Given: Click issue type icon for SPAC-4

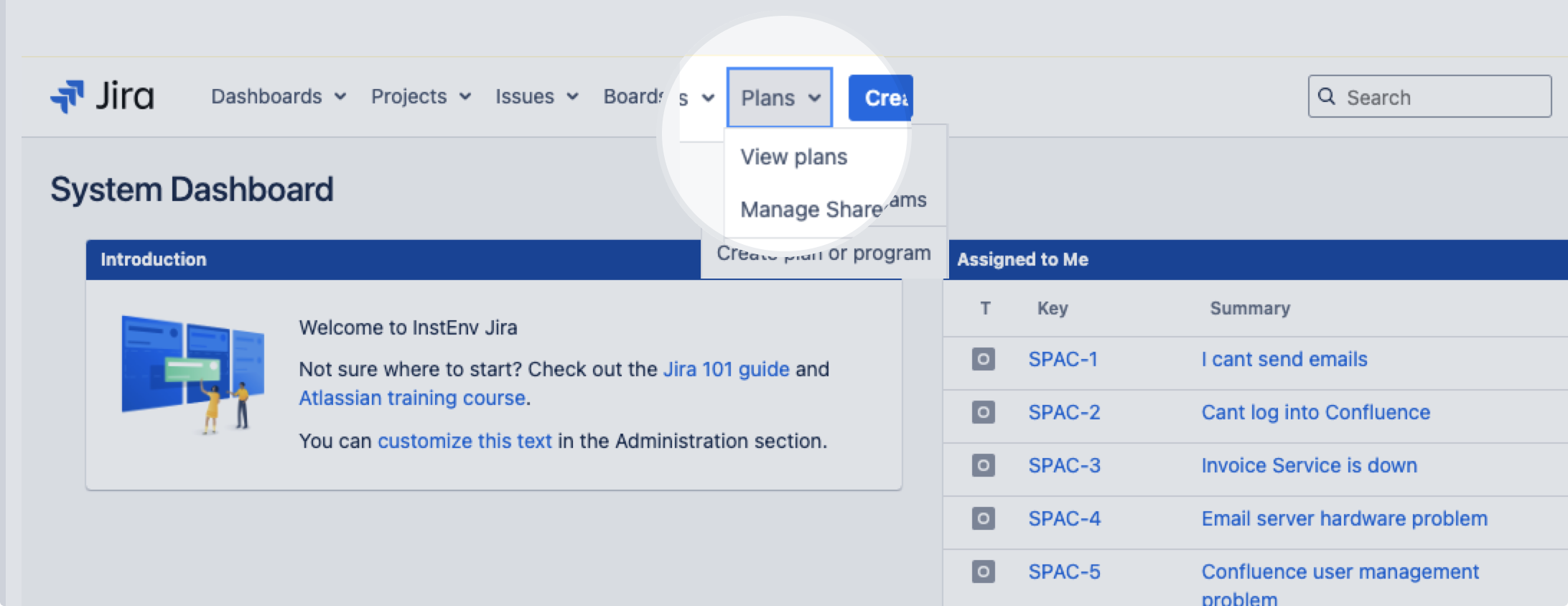Looking at the screenshot, I should [x=983, y=518].
